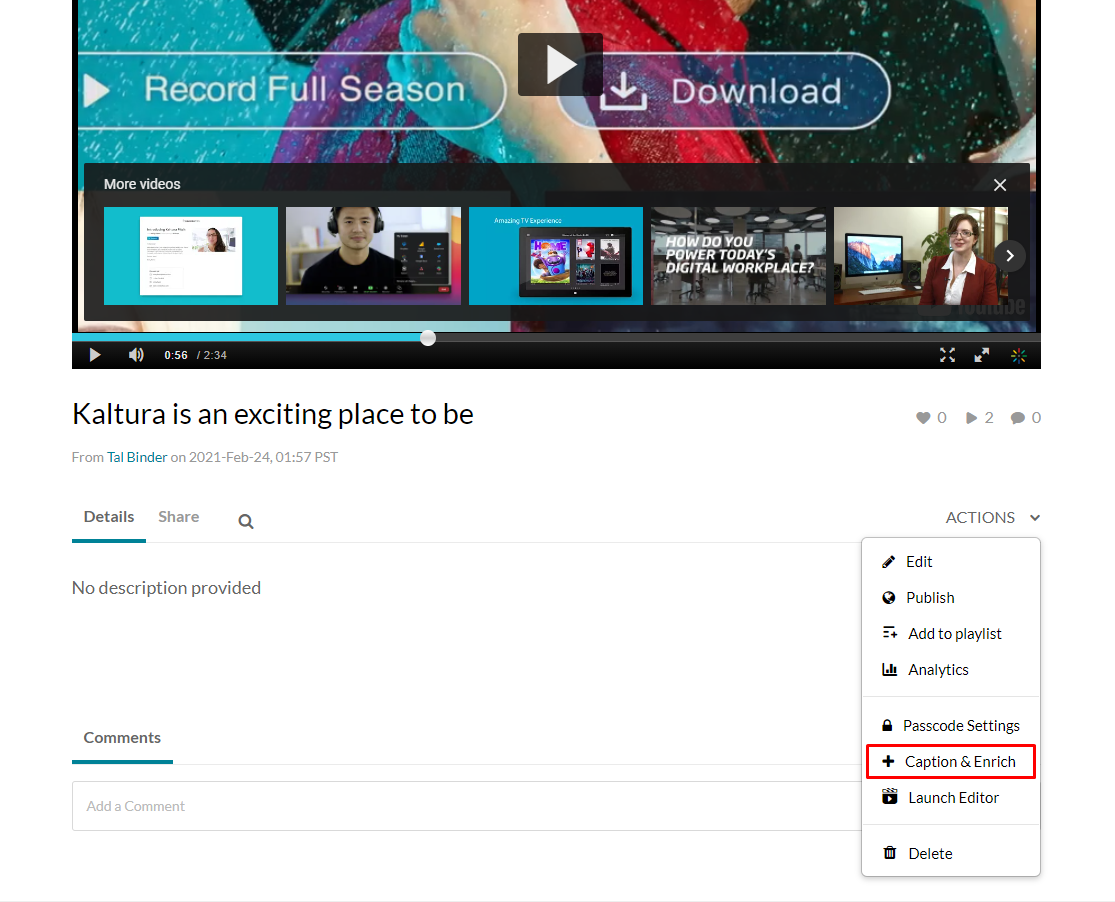Click the video title Kaltura is an exciting place
This screenshot has width=1115, height=902.
273,414
